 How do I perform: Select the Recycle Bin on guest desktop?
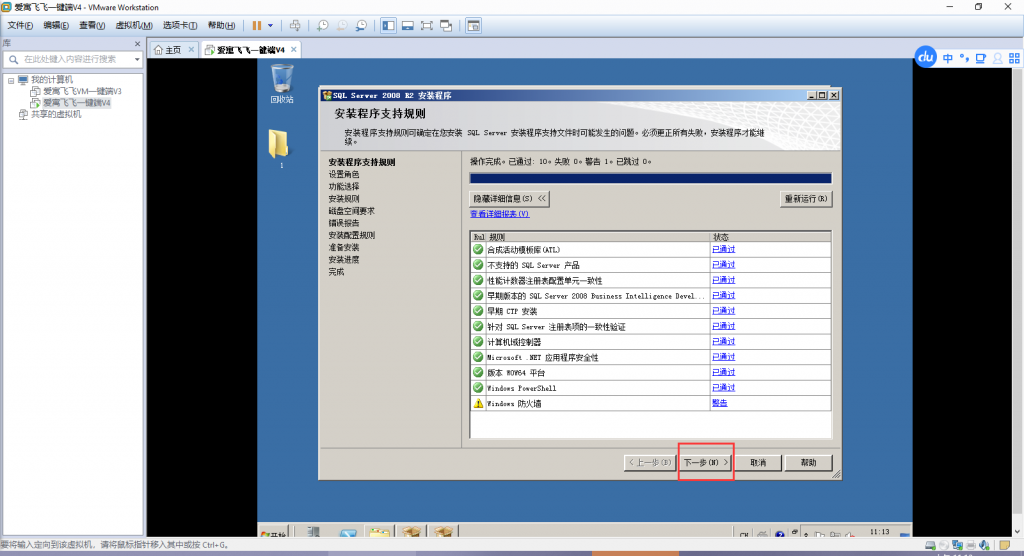(x=282, y=84)
